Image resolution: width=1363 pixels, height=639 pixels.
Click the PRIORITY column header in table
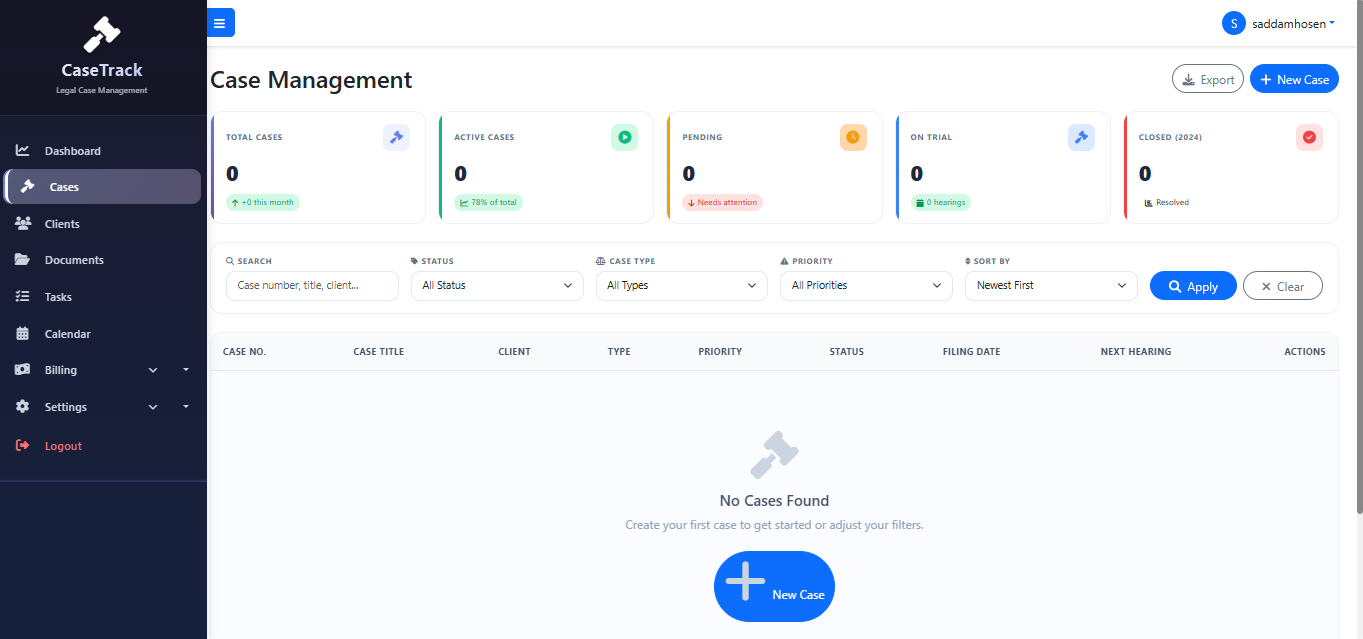(x=720, y=352)
